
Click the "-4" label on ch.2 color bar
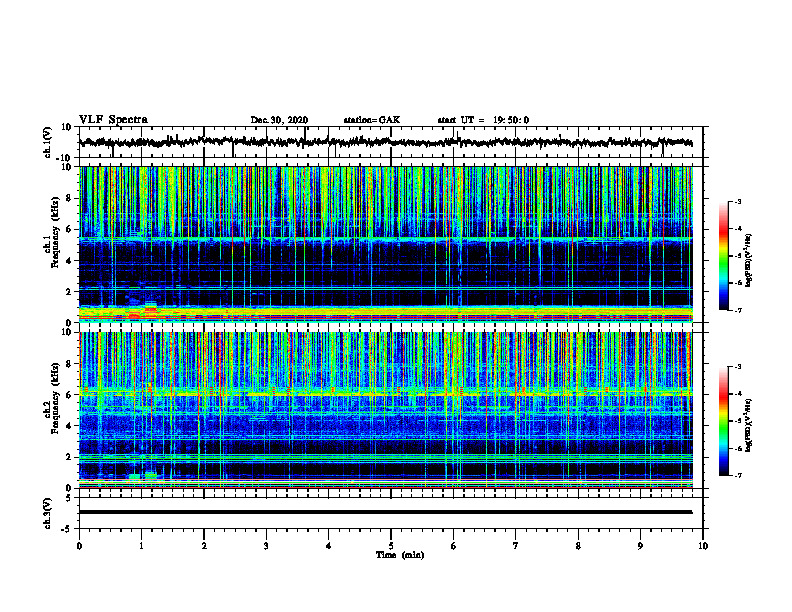(738, 394)
